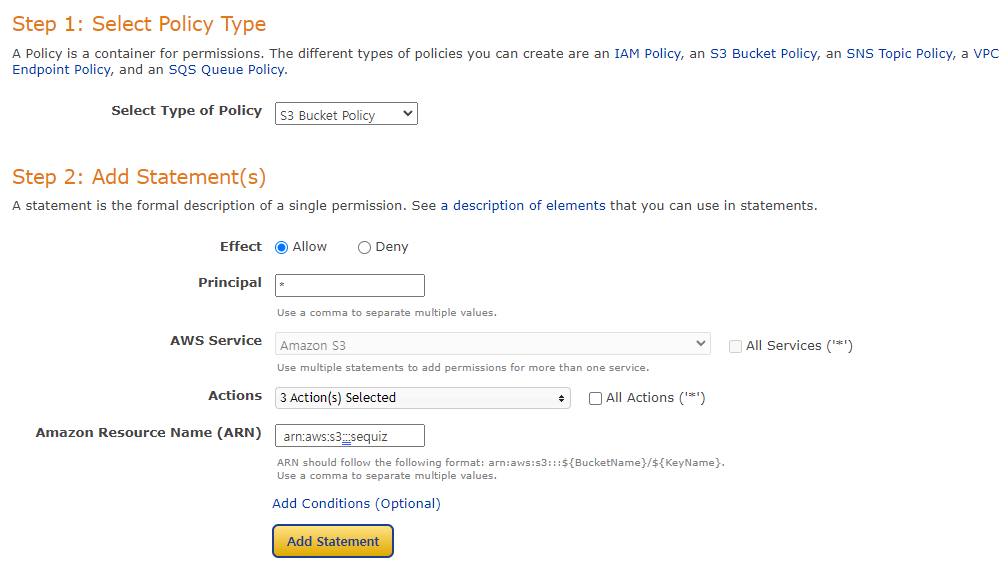Click the Actions dropdown stepper arrows
The image size is (1007, 573).
tap(561, 398)
